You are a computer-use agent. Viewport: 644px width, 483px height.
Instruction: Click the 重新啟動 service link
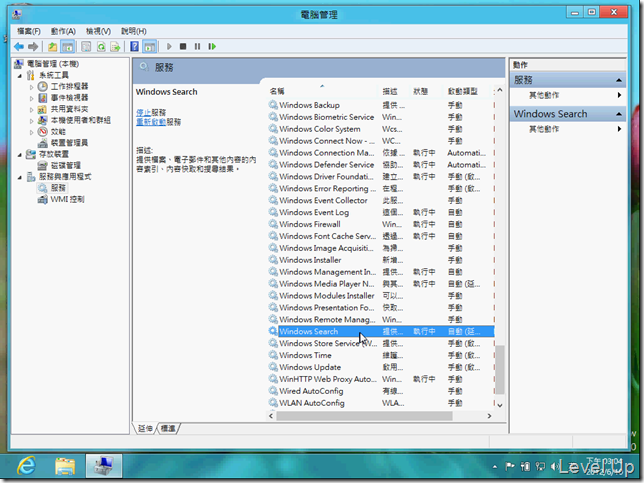(x=151, y=122)
